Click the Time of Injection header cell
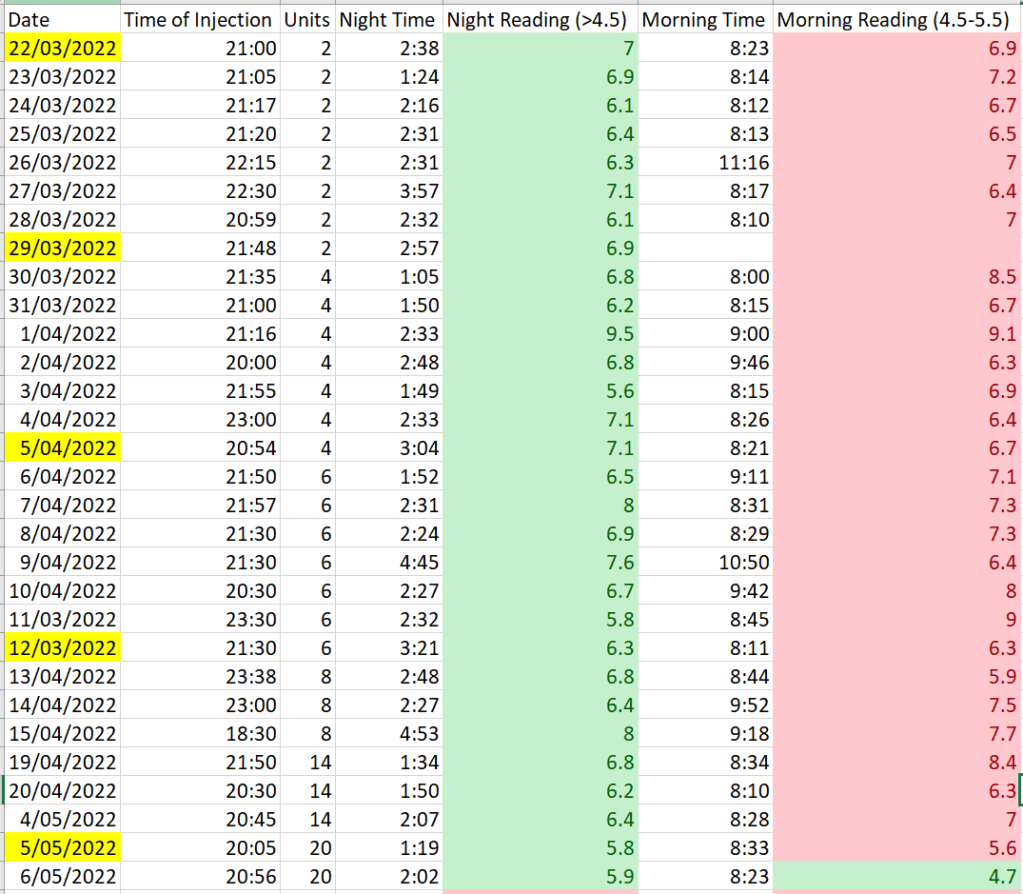 pos(198,20)
